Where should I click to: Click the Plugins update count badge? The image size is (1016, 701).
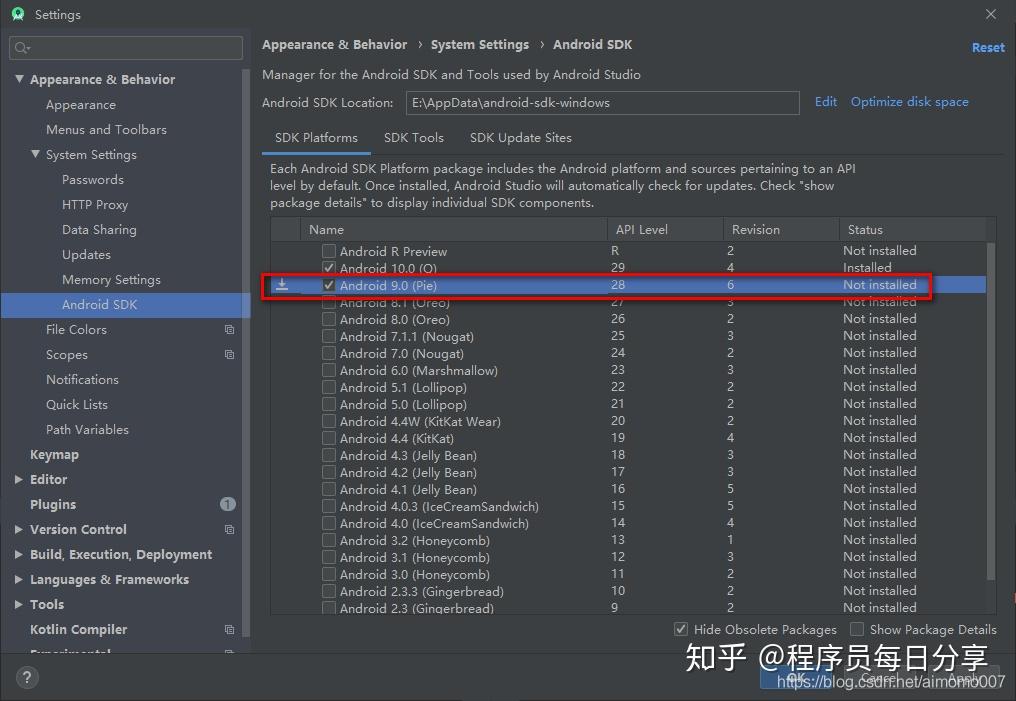pyautogui.click(x=228, y=504)
